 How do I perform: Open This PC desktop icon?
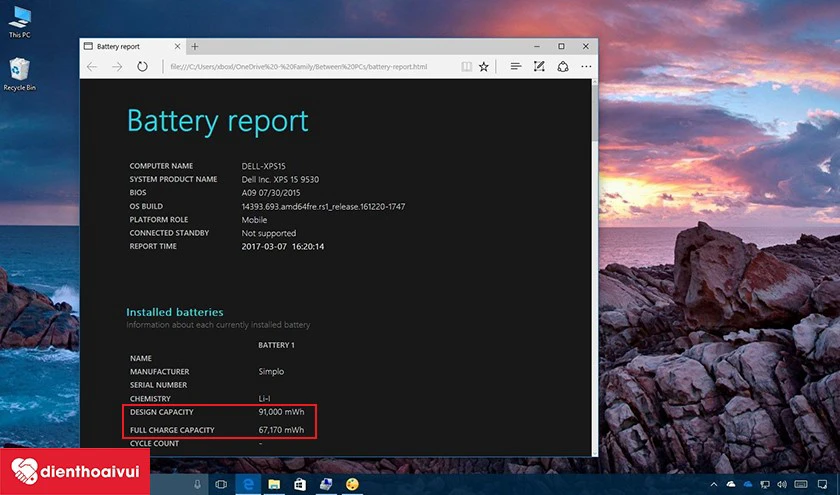click(20, 23)
